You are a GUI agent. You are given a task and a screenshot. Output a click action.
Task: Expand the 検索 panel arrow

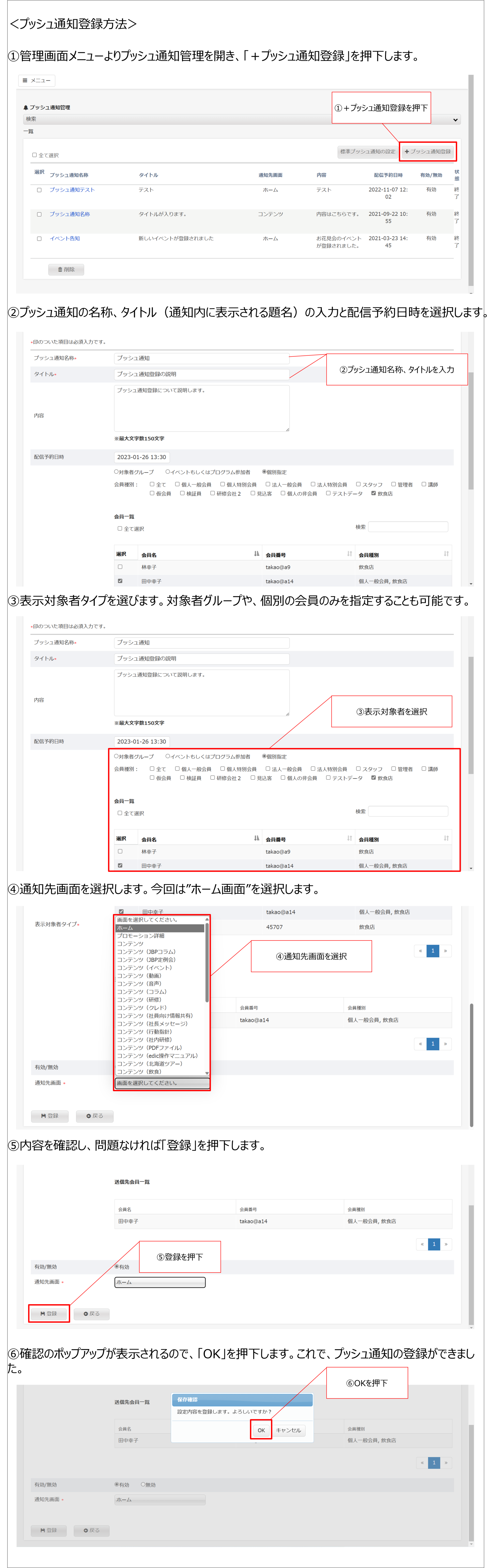point(455,119)
